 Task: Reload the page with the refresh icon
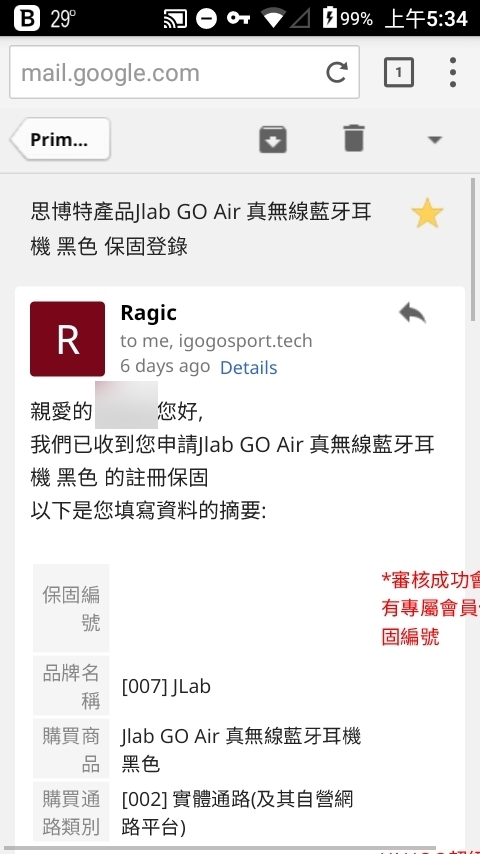click(337, 72)
